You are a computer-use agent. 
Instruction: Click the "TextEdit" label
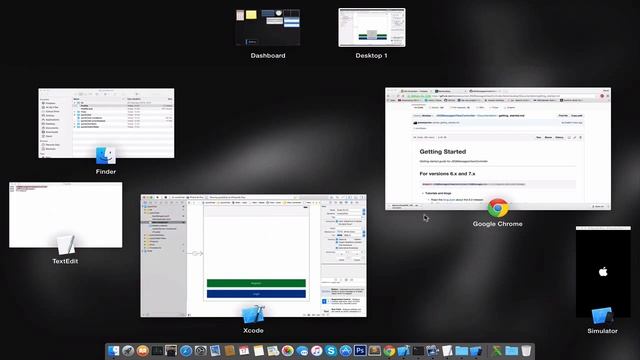click(65, 261)
